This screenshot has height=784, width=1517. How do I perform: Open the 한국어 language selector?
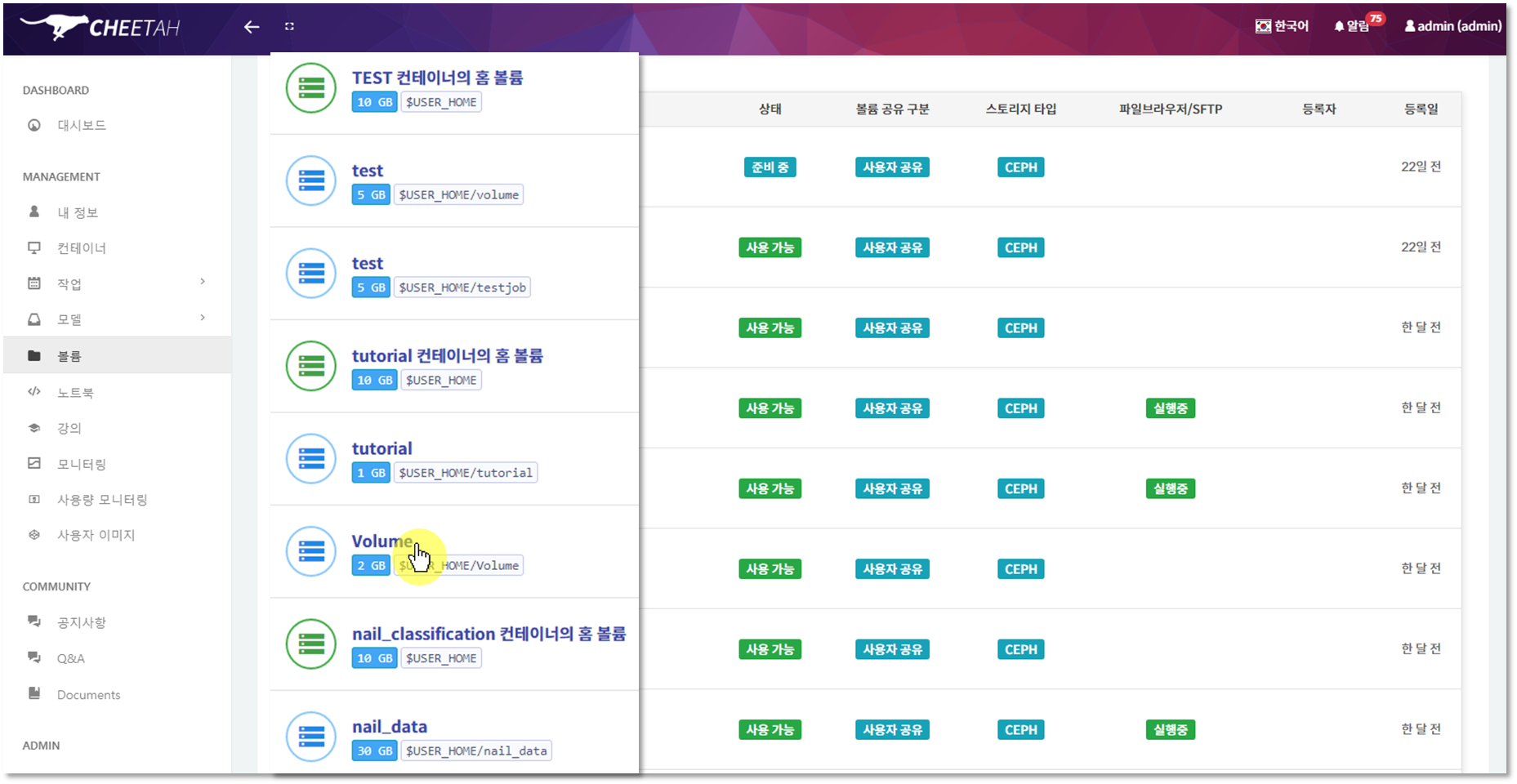(1282, 26)
